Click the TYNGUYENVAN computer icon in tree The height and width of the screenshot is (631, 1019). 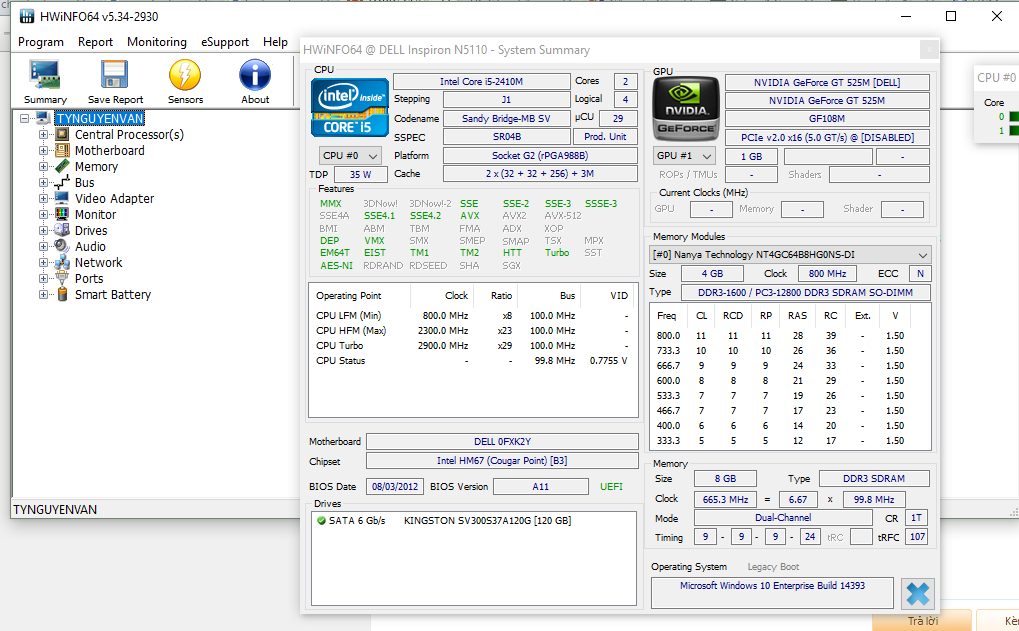[44, 118]
